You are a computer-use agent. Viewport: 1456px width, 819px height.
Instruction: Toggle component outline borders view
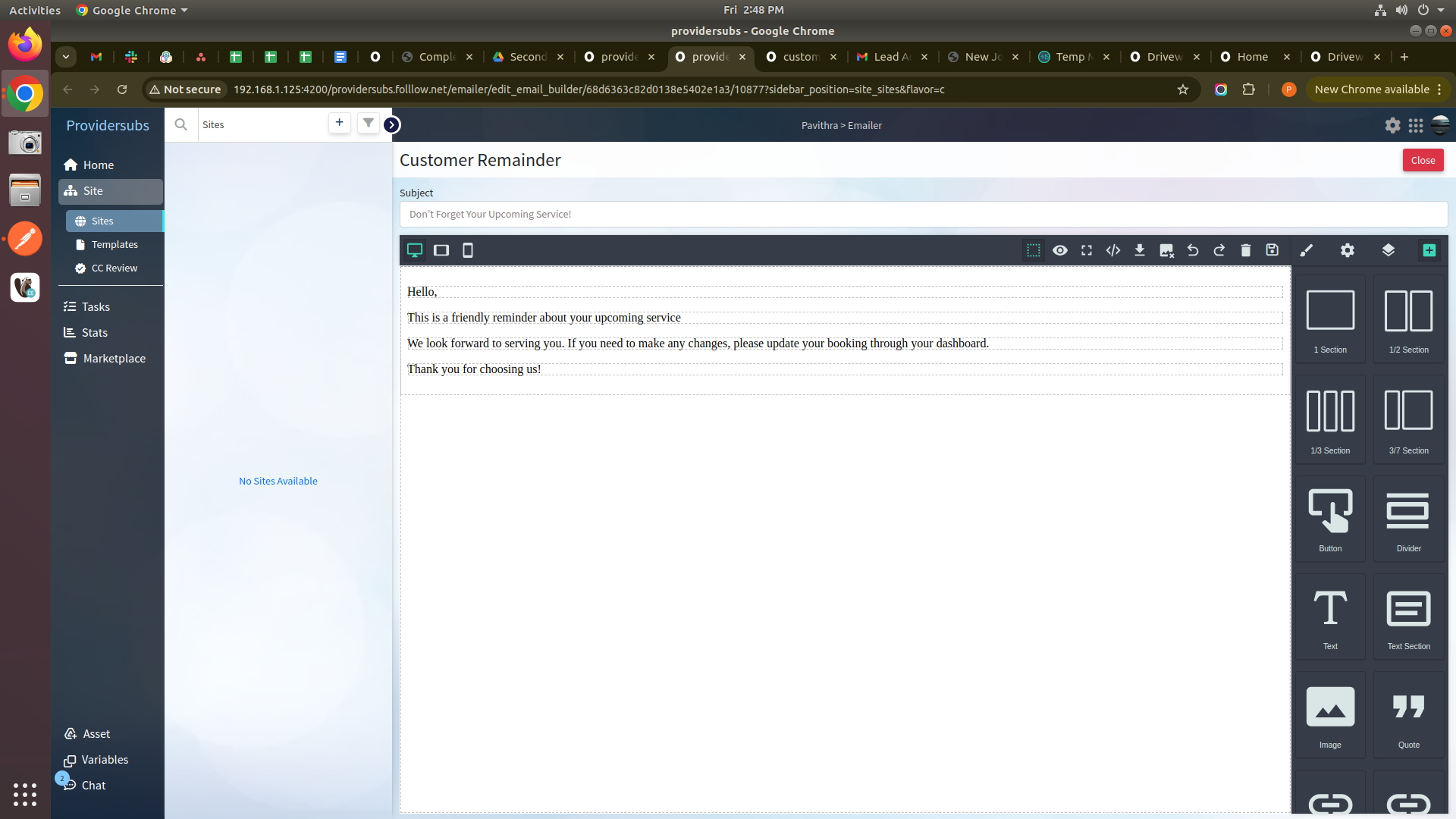(x=1033, y=250)
